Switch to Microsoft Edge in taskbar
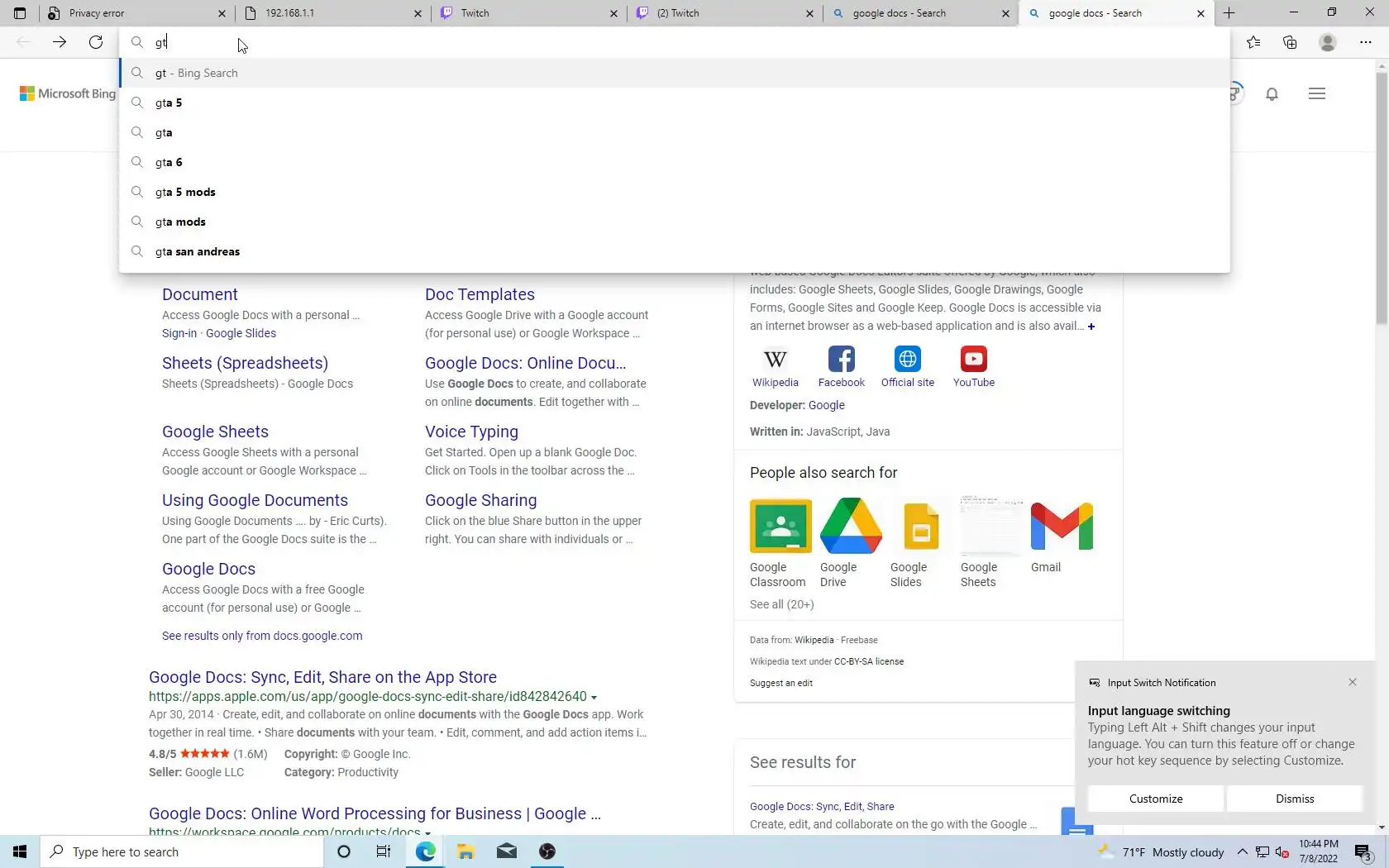1389x868 pixels. 426,851
